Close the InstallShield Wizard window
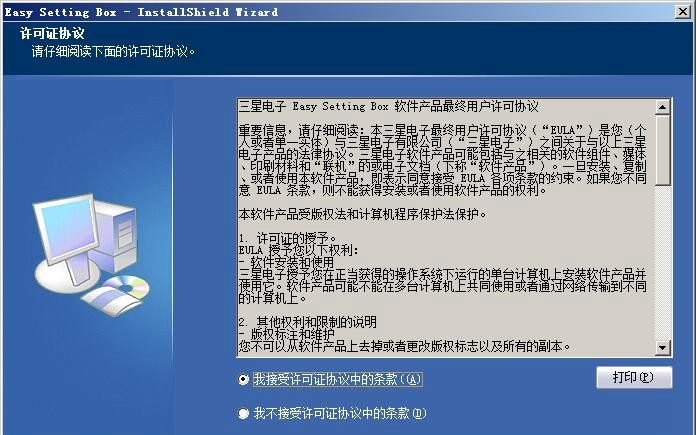The image size is (696, 435). [x=683, y=12]
